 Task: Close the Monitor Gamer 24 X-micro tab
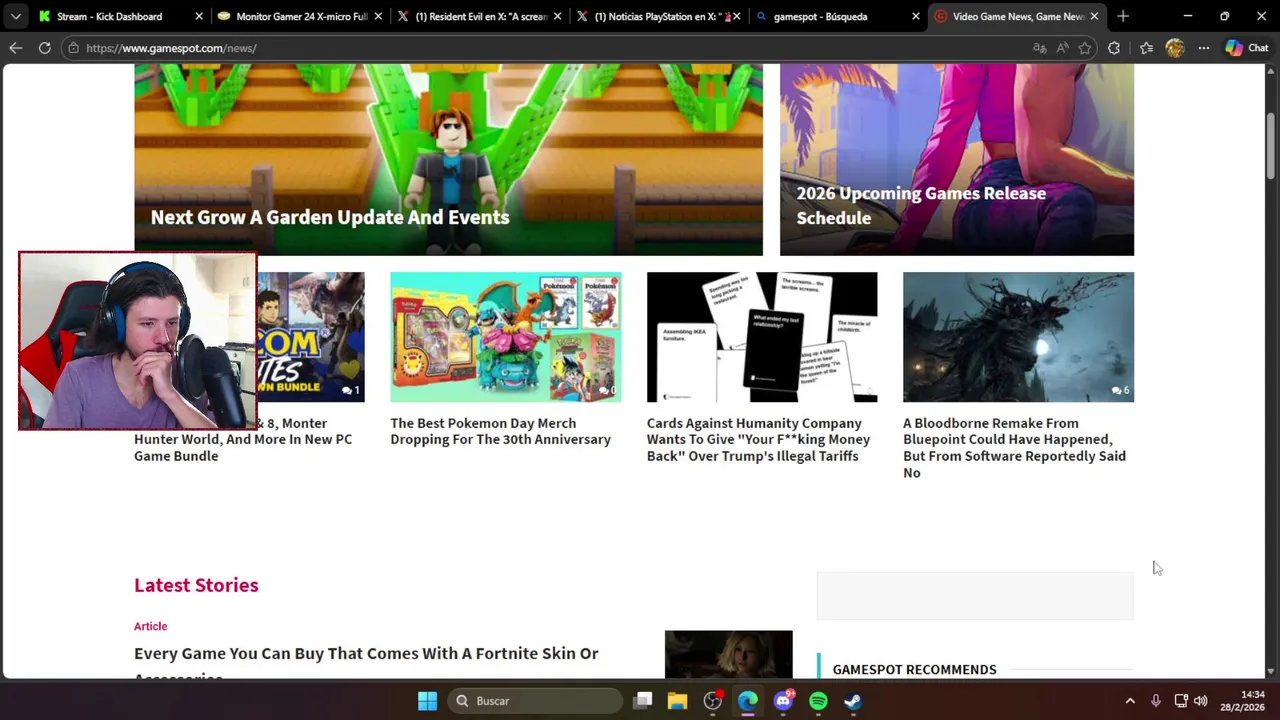[378, 16]
